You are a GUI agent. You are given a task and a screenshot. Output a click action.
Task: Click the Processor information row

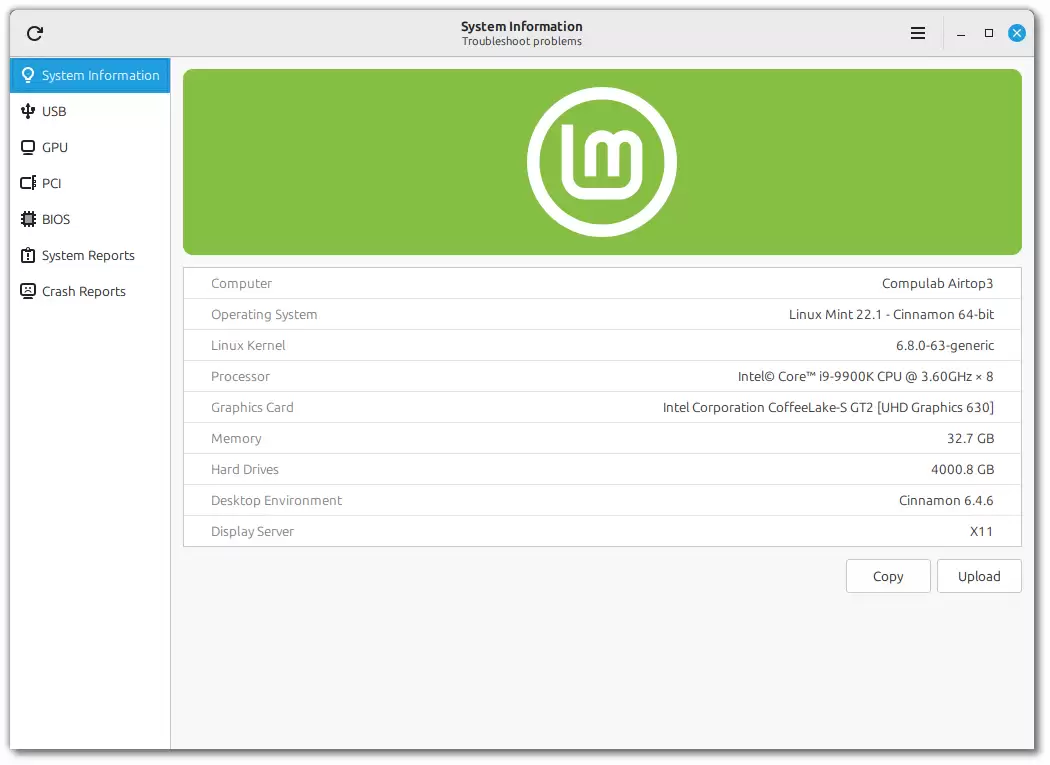tap(601, 376)
